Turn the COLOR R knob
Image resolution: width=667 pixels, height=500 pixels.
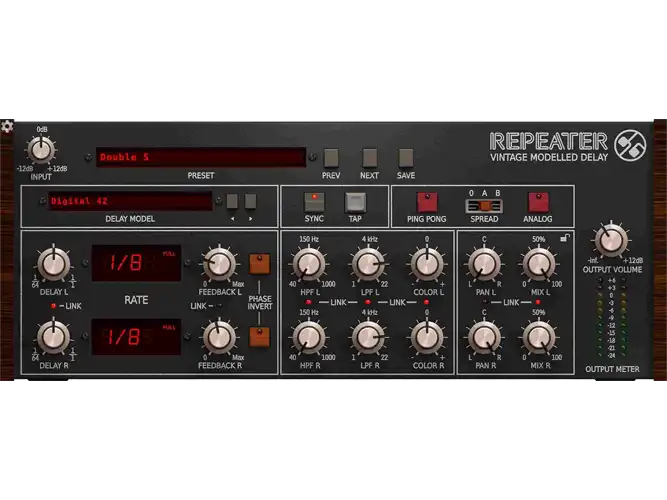click(427, 337)
